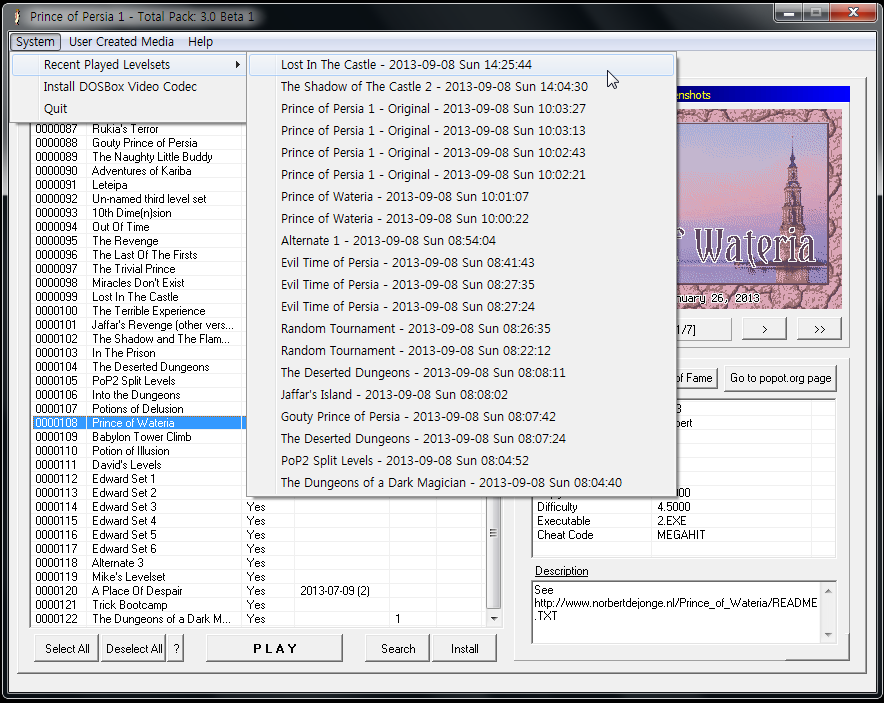884x703 pixels.
Task: Click the Description box scroll up arrow
Action: click(x=828, y=591)
